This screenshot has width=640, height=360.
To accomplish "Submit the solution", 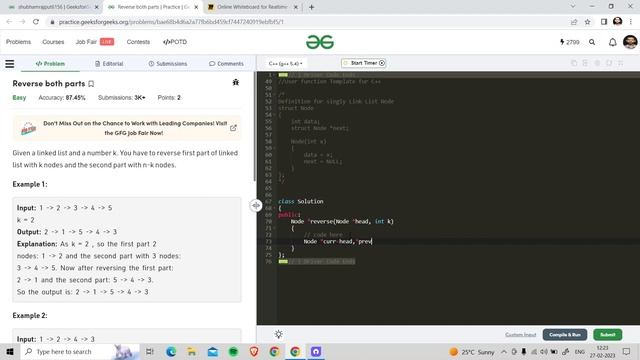I will [x=608, y=335].
